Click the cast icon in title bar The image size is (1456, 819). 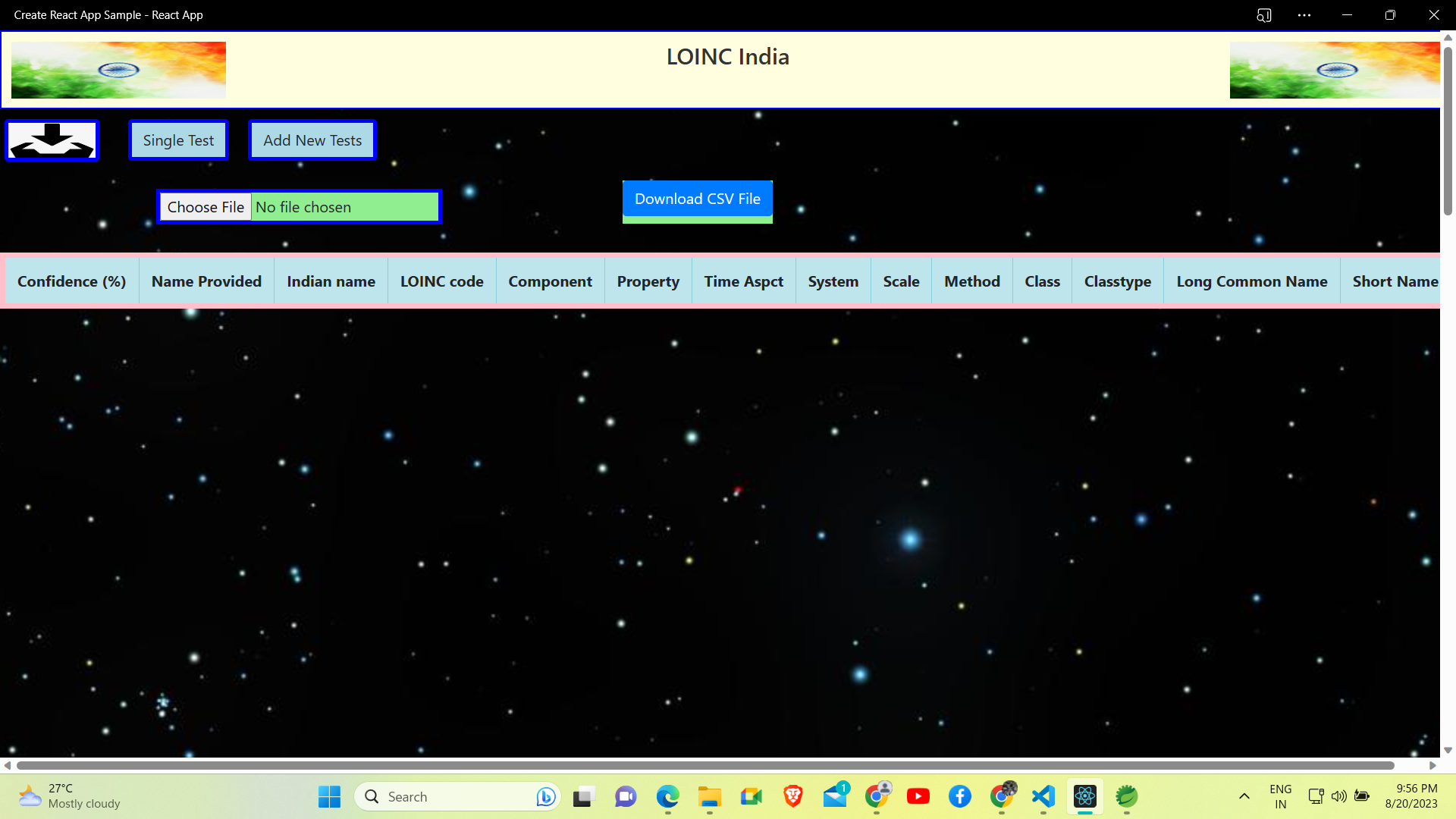click(x=1263, y=15)
